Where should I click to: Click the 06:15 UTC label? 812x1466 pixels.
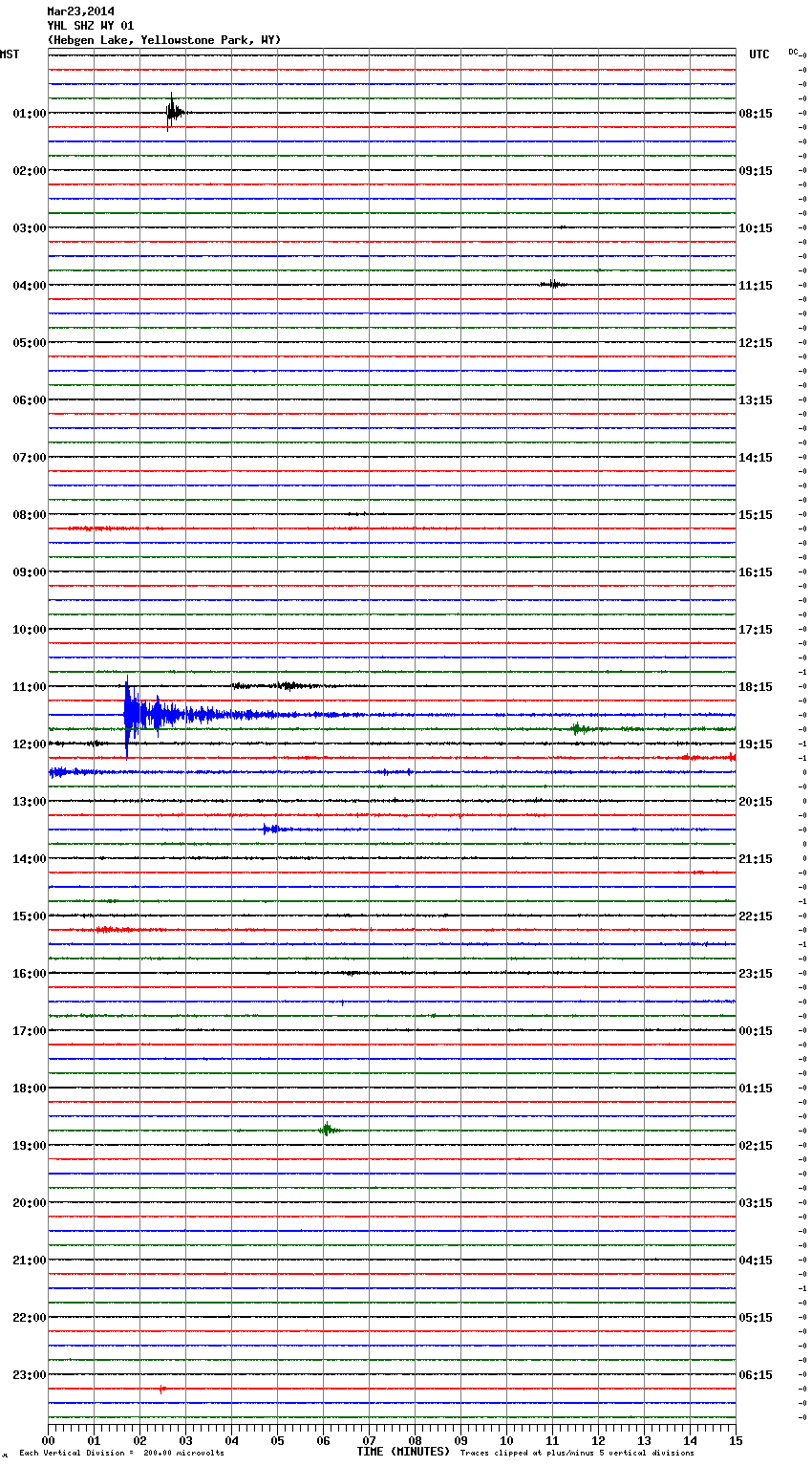[x=756, y=1375]
